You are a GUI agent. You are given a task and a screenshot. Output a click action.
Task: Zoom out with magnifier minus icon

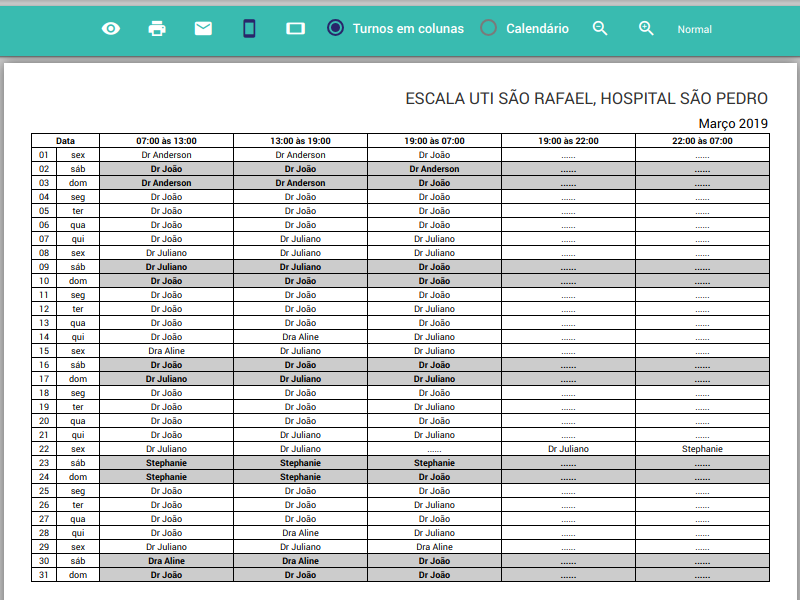(600, 29)
